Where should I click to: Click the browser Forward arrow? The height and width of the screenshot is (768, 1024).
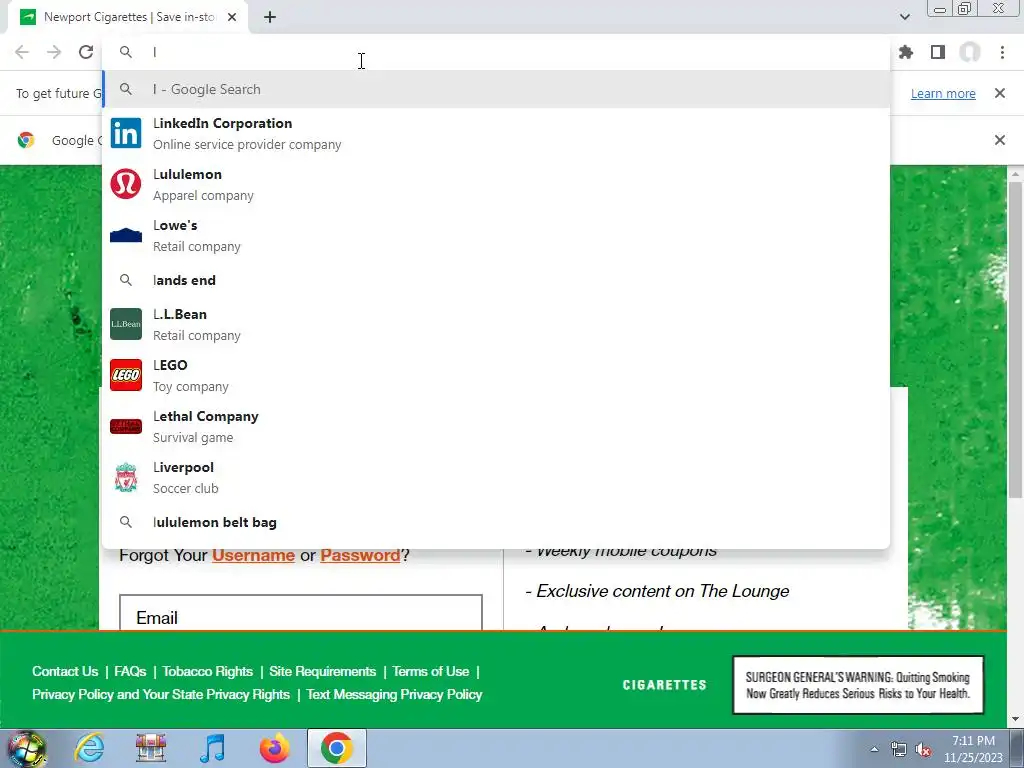tap(54, 52)
